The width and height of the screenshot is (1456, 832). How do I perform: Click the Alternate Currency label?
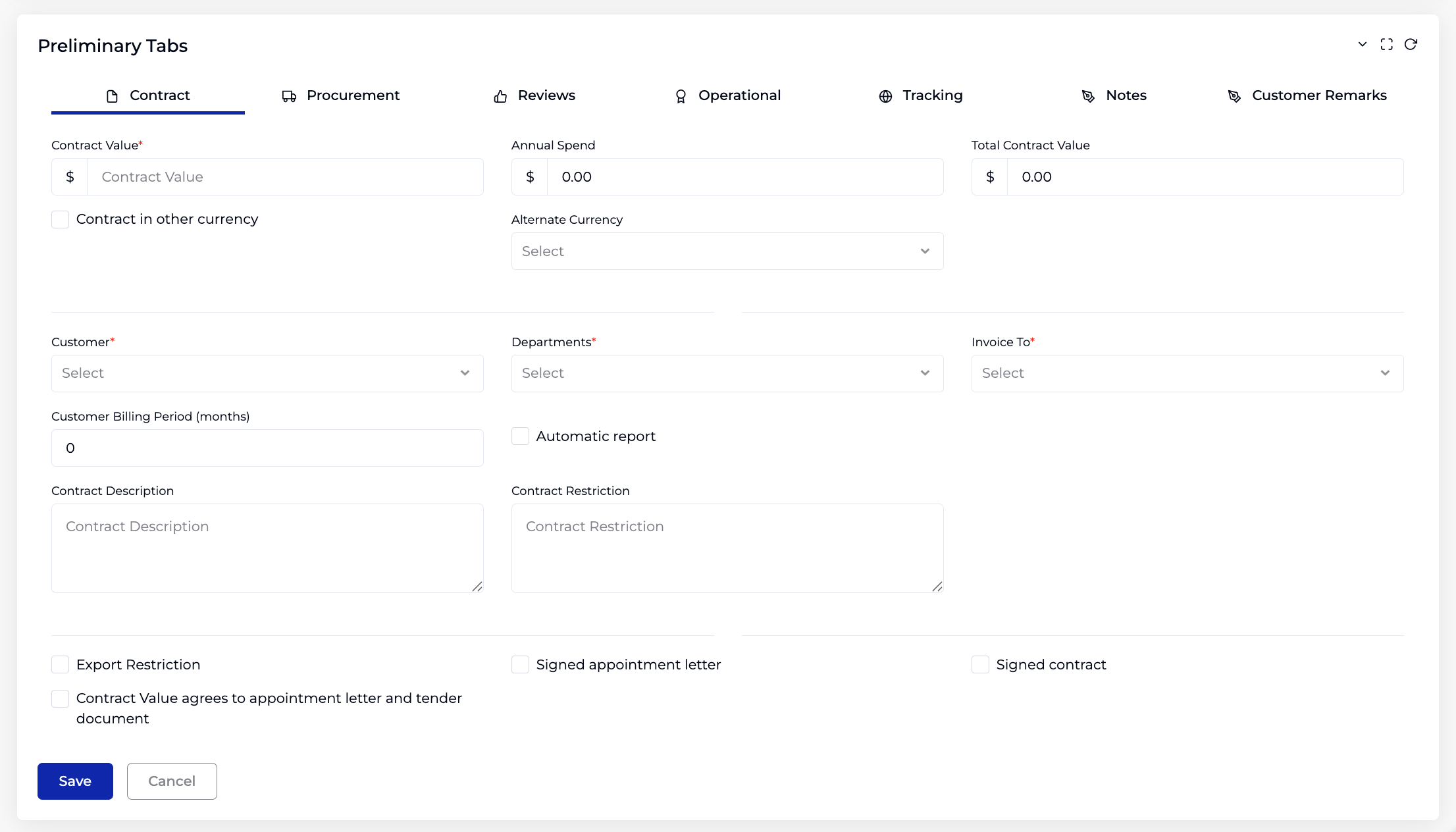(567, 220)
